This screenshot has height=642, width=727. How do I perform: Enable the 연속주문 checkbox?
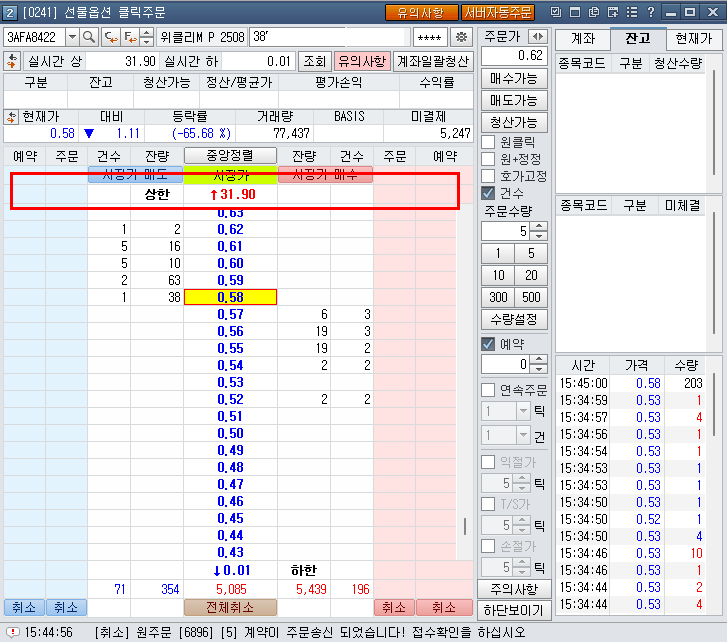coord(488,390)
